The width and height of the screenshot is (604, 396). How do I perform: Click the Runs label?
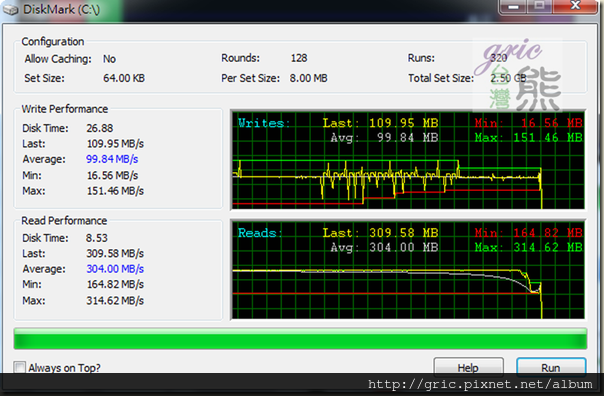tap(421, 58)
